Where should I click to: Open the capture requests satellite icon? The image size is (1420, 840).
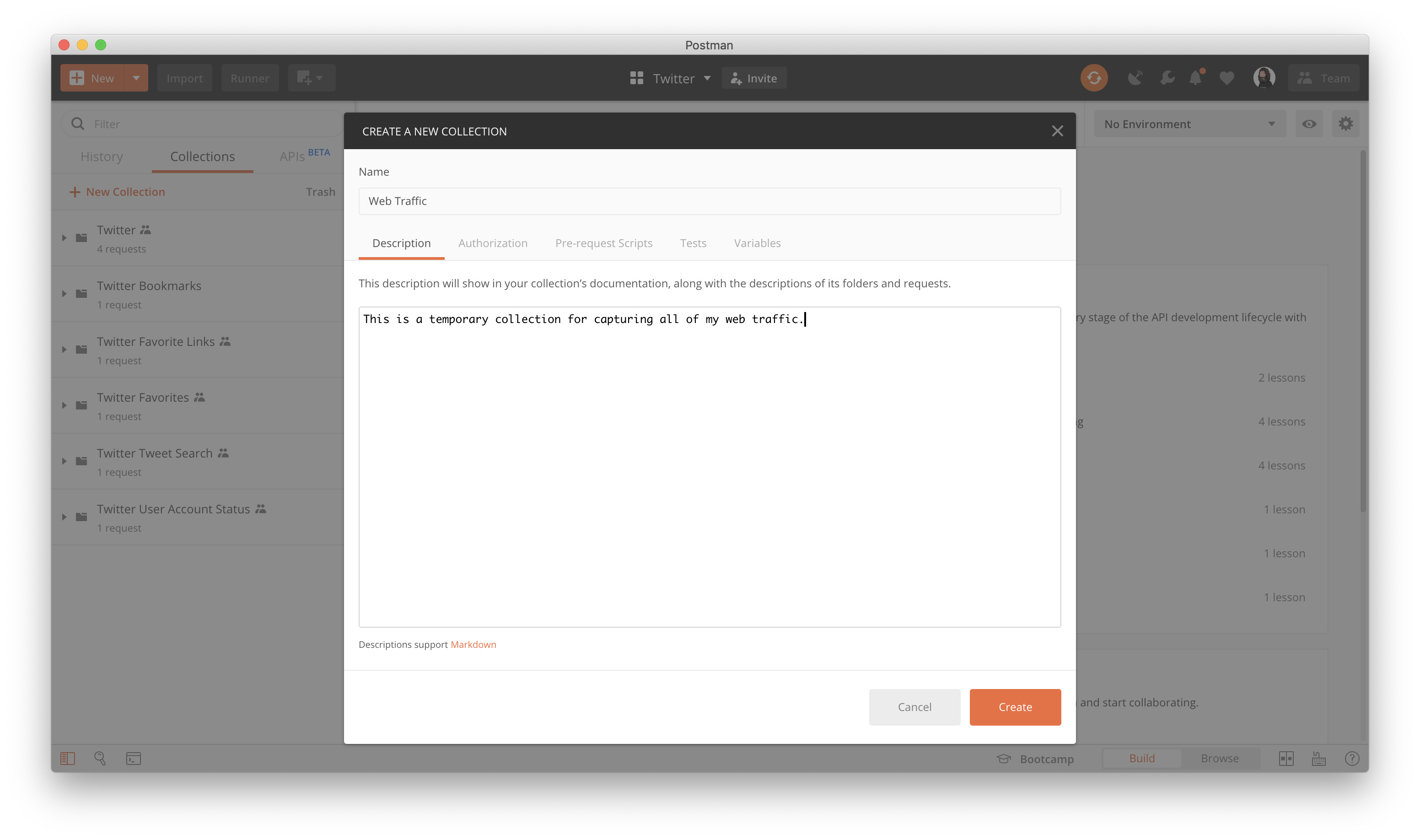pyautogui.click(x=1135, y=78)
